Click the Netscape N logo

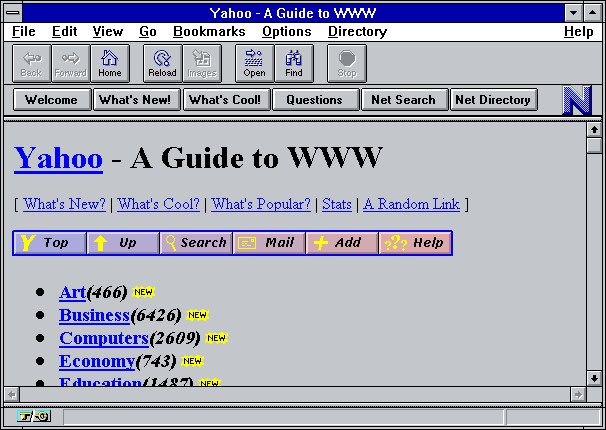click(577, 100)
